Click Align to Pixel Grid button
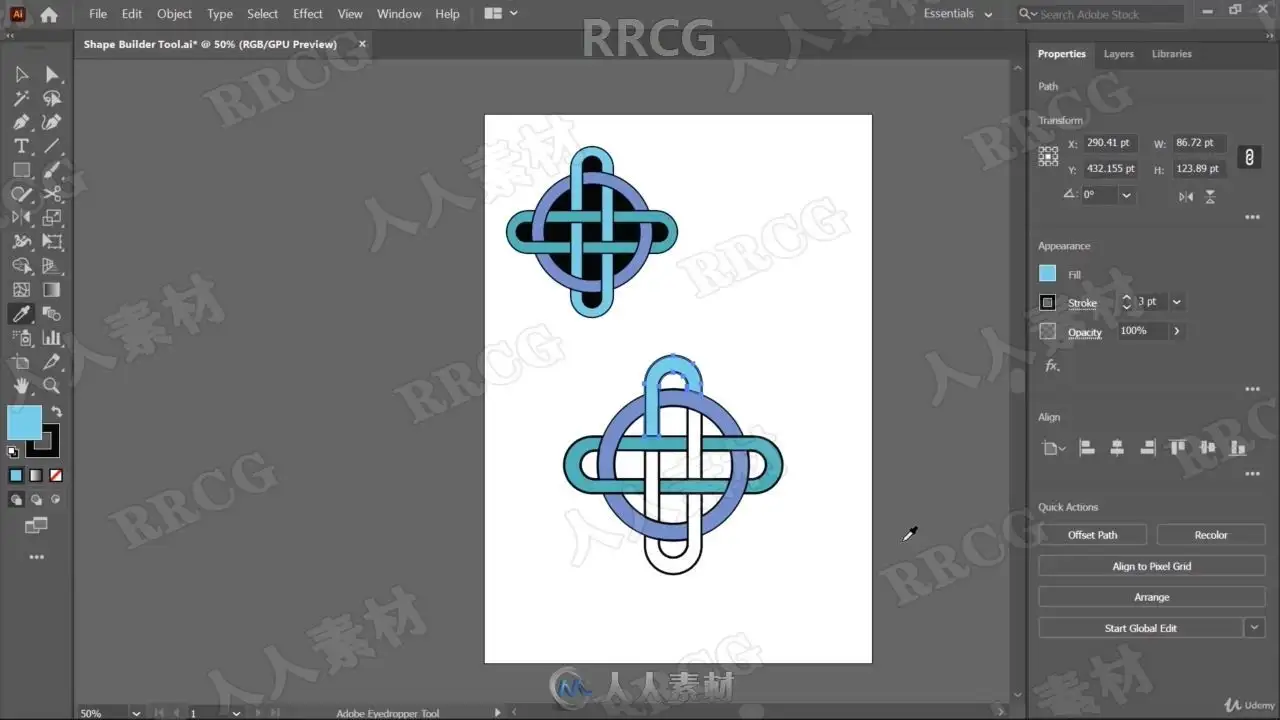 (x=1152, y=566)
